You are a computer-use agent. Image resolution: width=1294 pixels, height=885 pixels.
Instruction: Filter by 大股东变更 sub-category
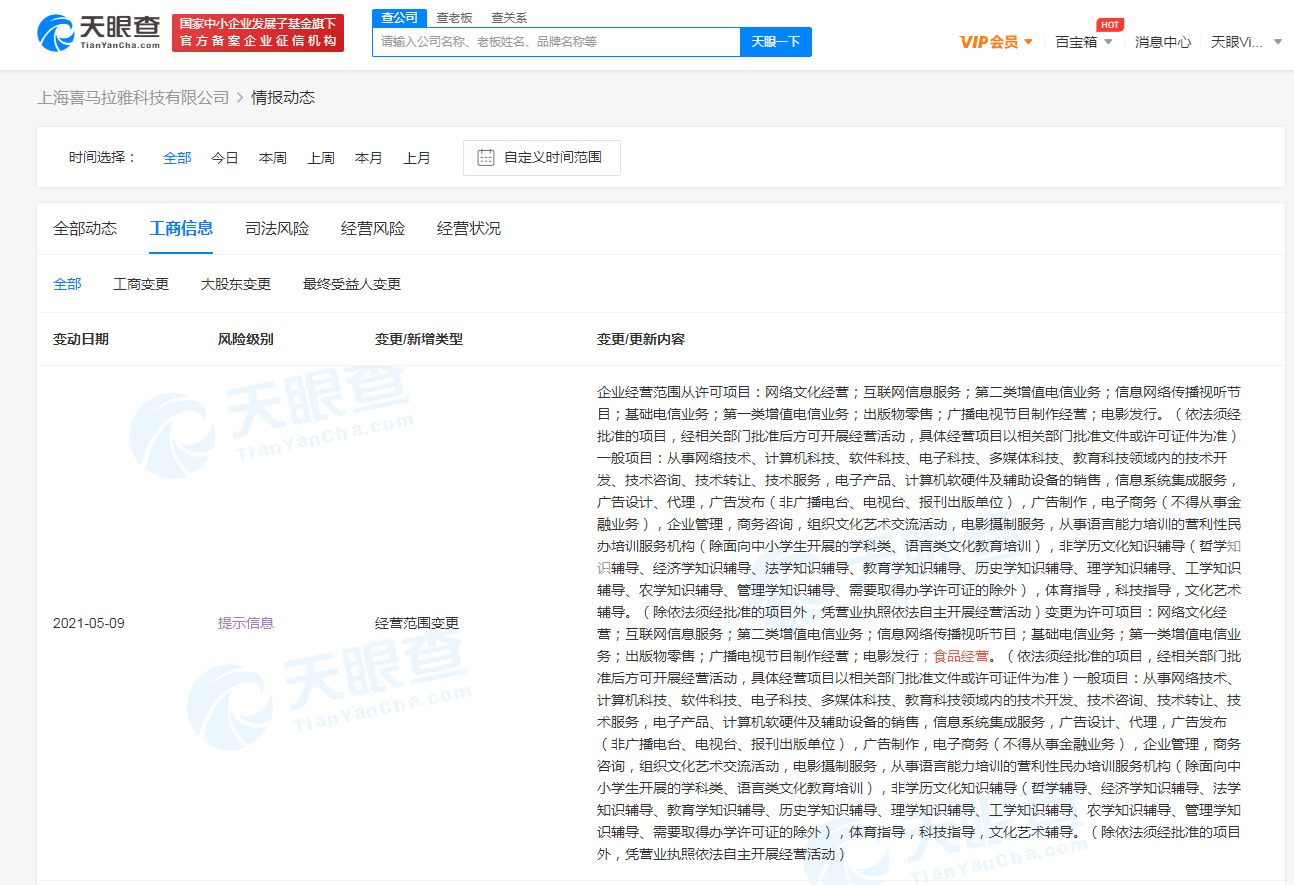(236, 284)
